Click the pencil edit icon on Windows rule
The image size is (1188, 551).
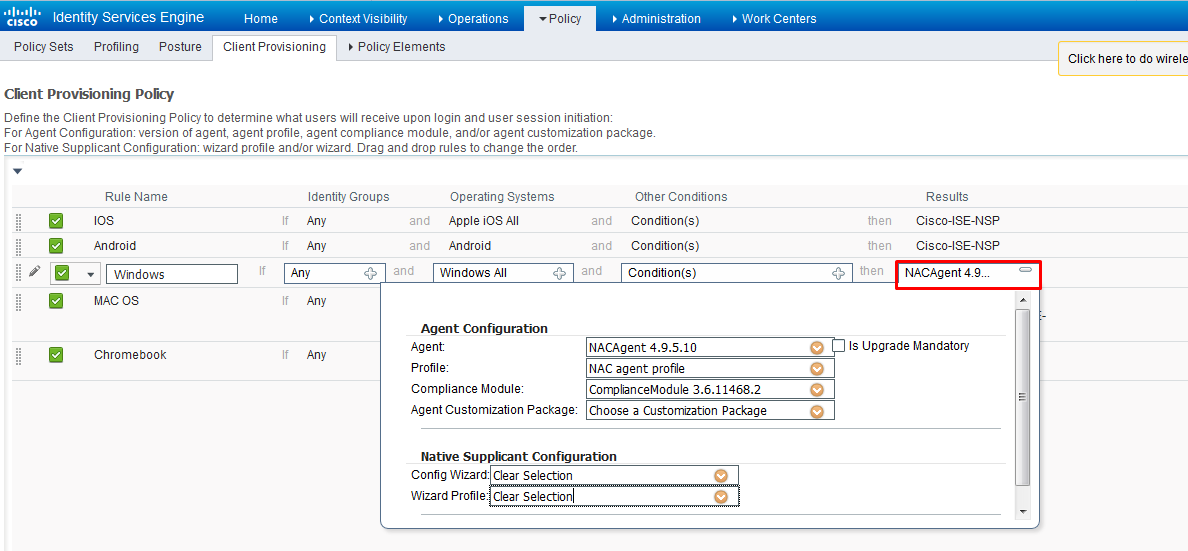[x=34, y=271]
